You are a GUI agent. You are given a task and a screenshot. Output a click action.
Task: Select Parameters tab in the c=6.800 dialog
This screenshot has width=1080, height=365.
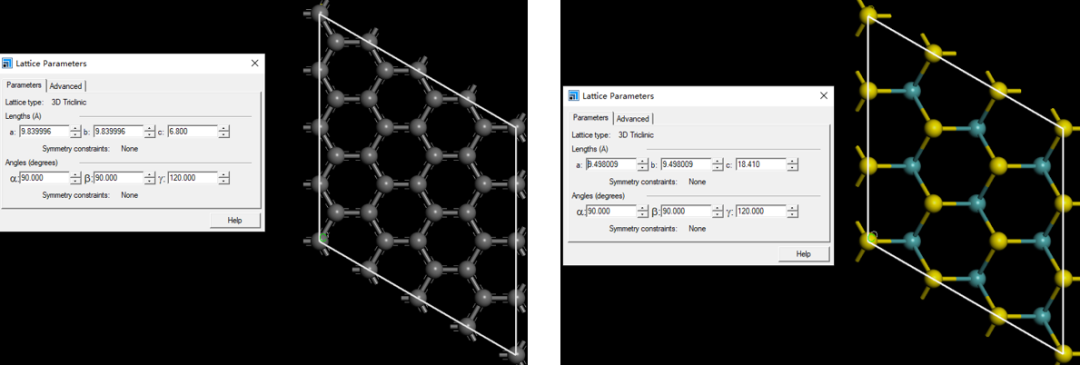[24, 85]
